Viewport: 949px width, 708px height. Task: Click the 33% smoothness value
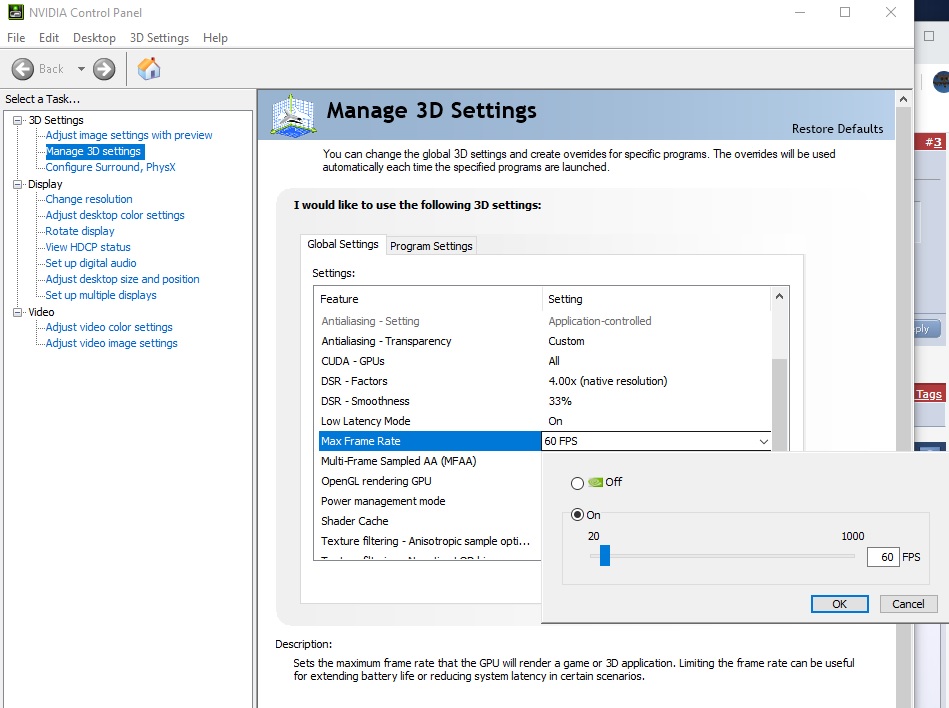tap(560, 401)
